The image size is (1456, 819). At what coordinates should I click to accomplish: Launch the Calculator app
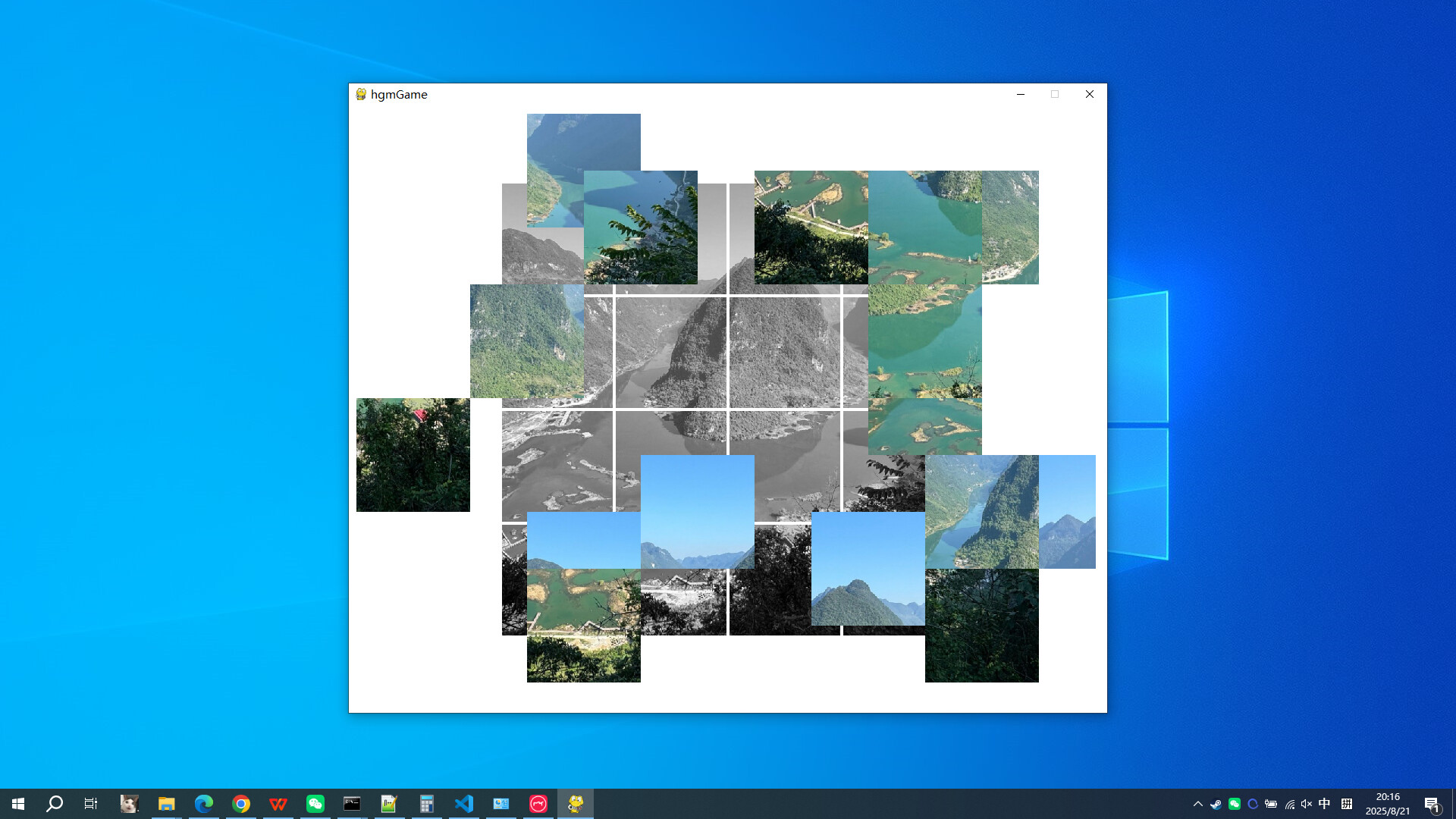pyautogui.click(x=427, y=803)
